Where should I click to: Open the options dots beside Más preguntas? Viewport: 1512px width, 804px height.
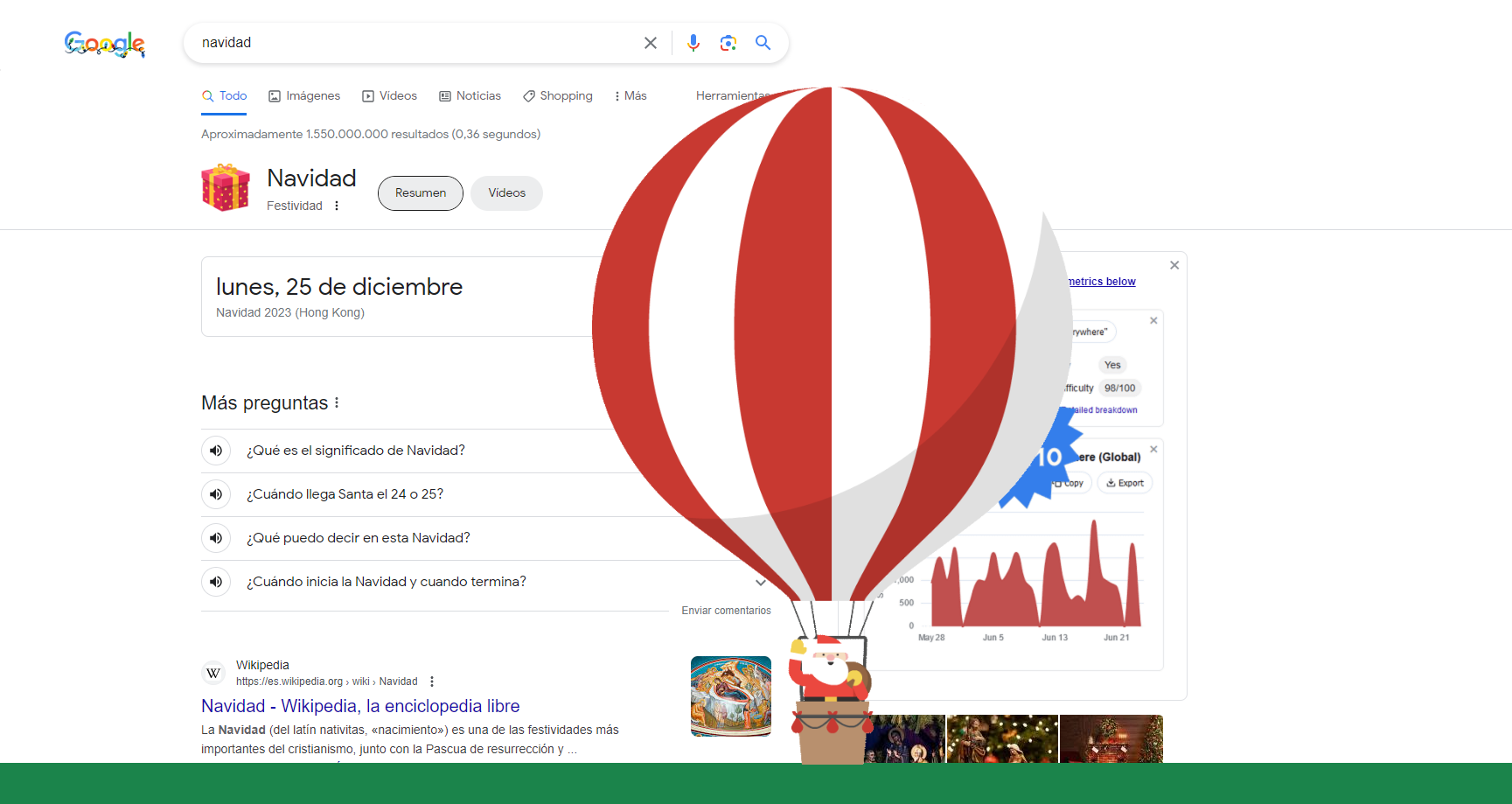(337, 402)
